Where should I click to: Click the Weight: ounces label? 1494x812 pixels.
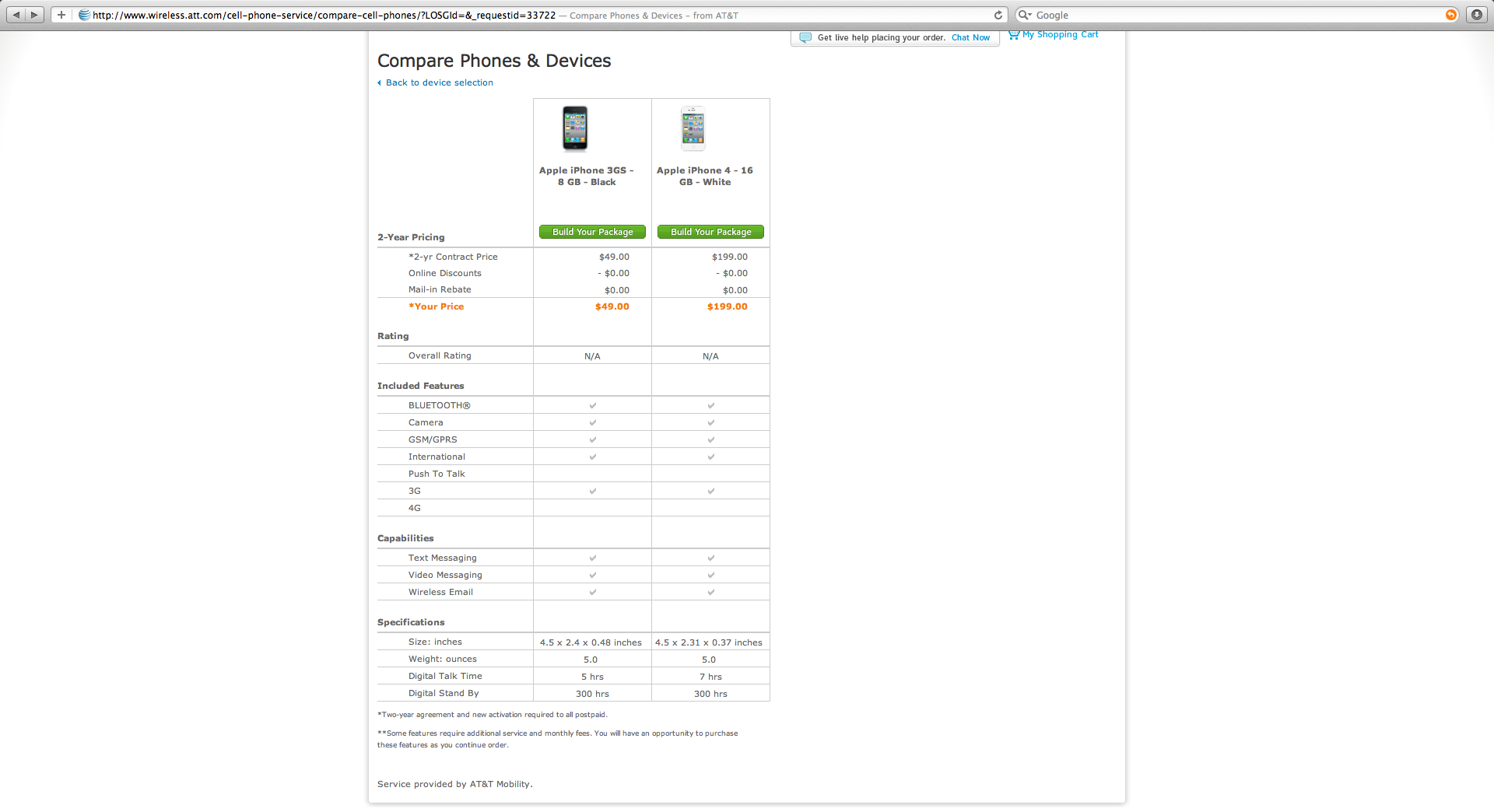click(443, 659)
